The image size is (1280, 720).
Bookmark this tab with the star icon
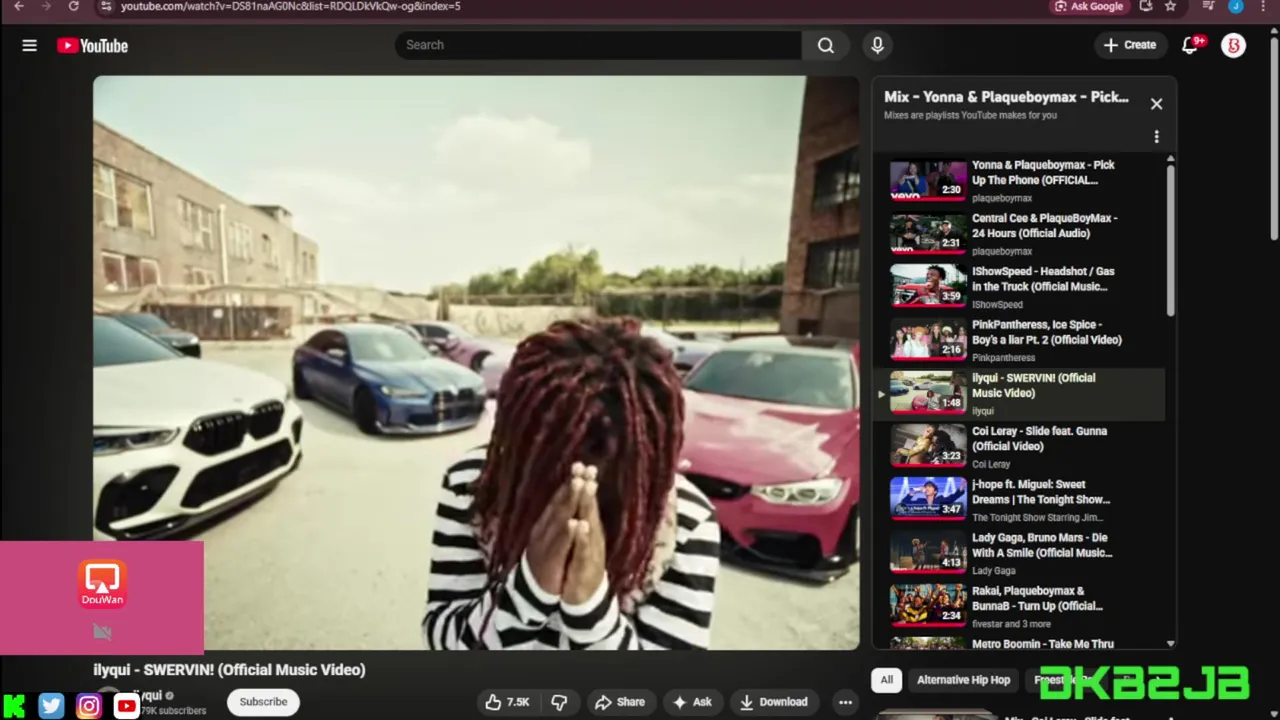point(1170,6)
